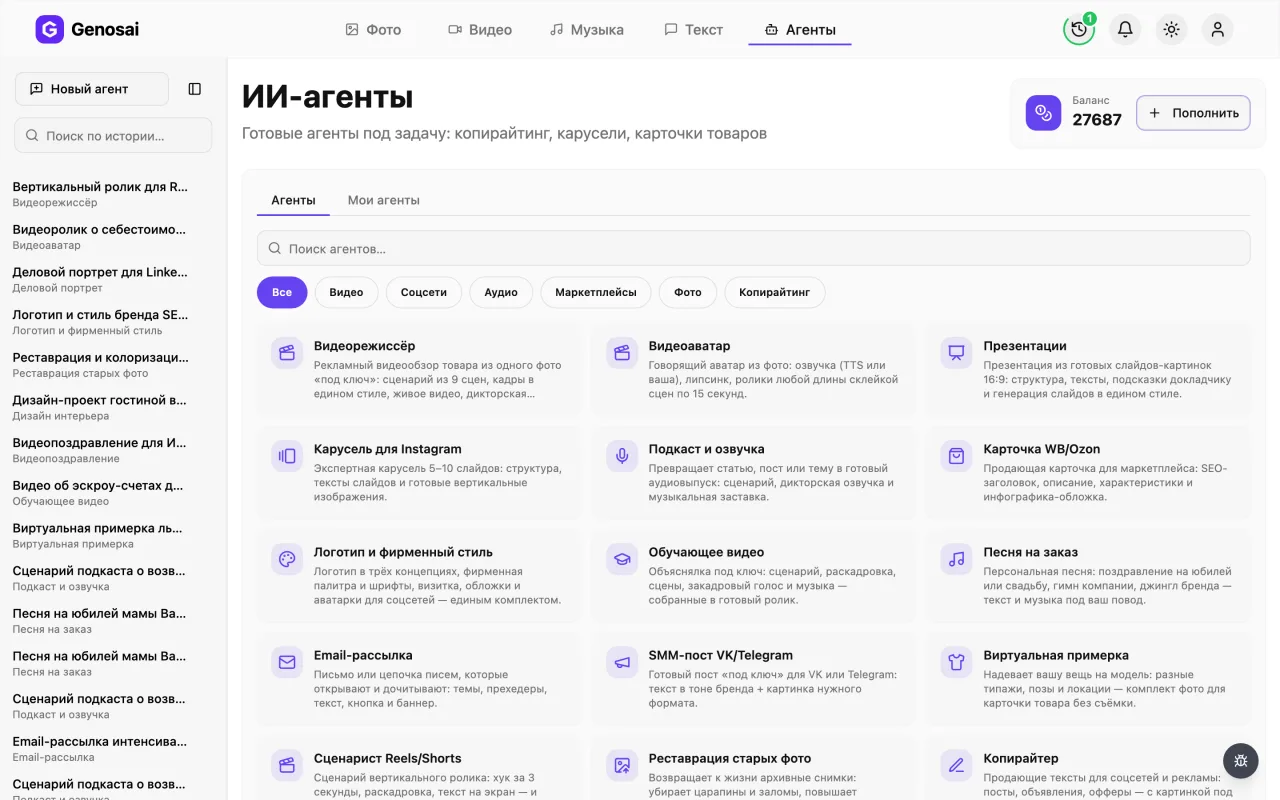Click the Реставрация старых фото image icon
This screenshot has height=800, width=1280.
[x=622, y=765]
